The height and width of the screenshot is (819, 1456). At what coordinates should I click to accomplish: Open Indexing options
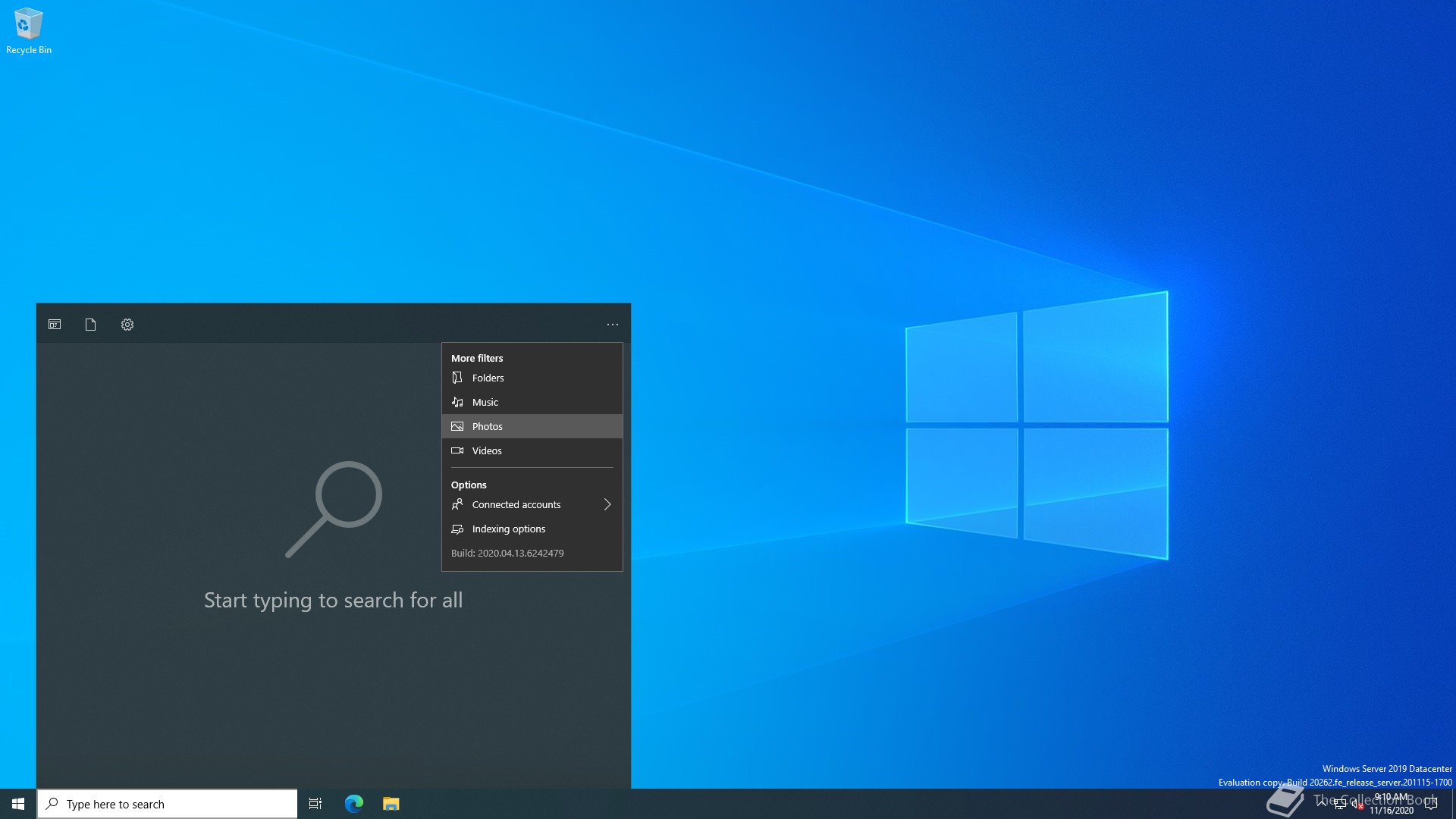(x=532, y=529)
